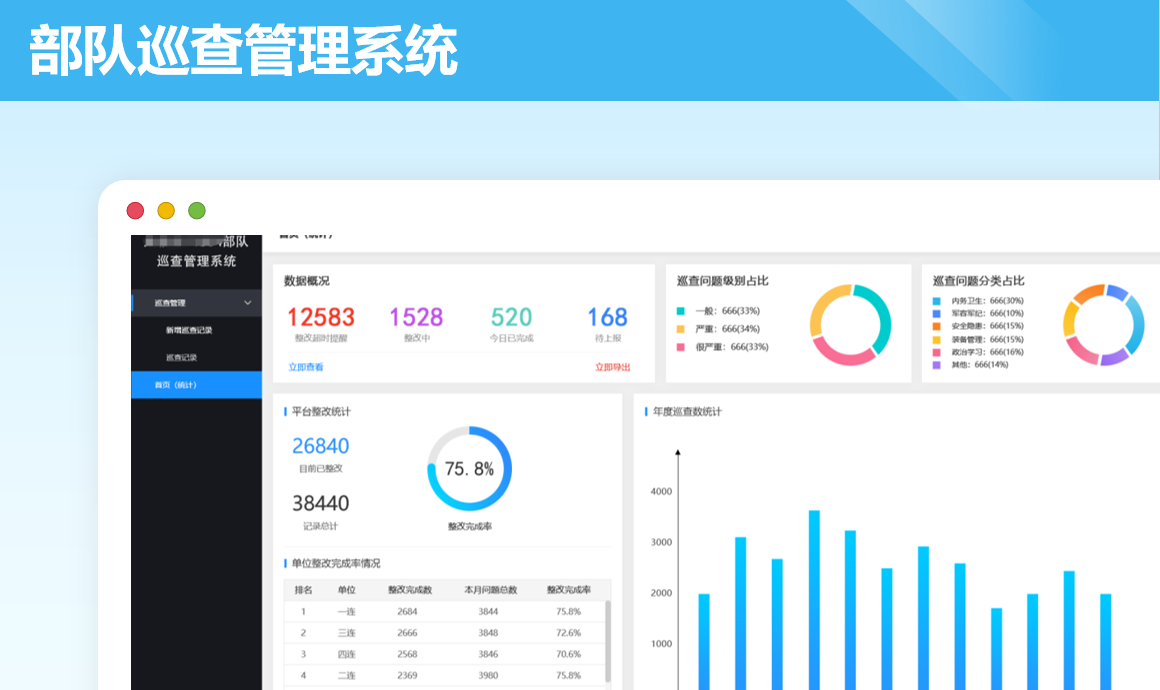Viewport: 1160px width, 690px height.
Task: Click the 装备管理 legend swatch
Action: click(x=937, y=339)
